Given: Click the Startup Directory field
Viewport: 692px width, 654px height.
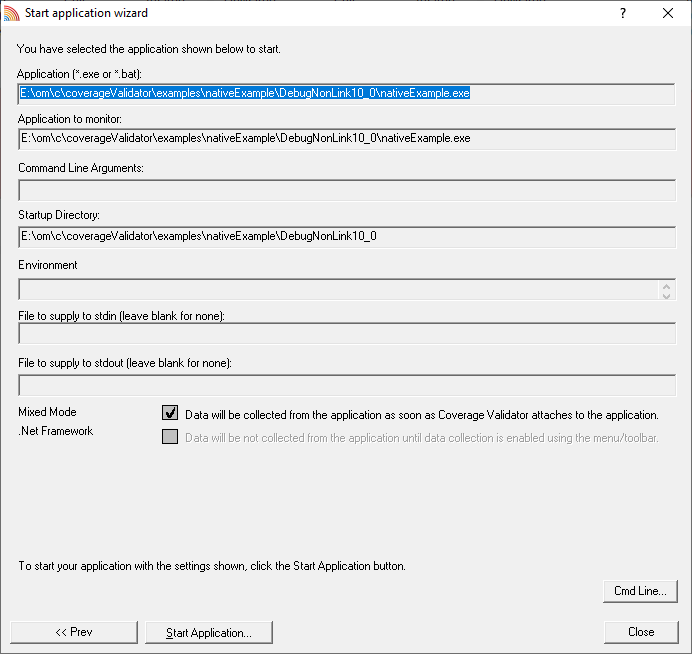Looking at the screenshot, I should coord(347,237).
